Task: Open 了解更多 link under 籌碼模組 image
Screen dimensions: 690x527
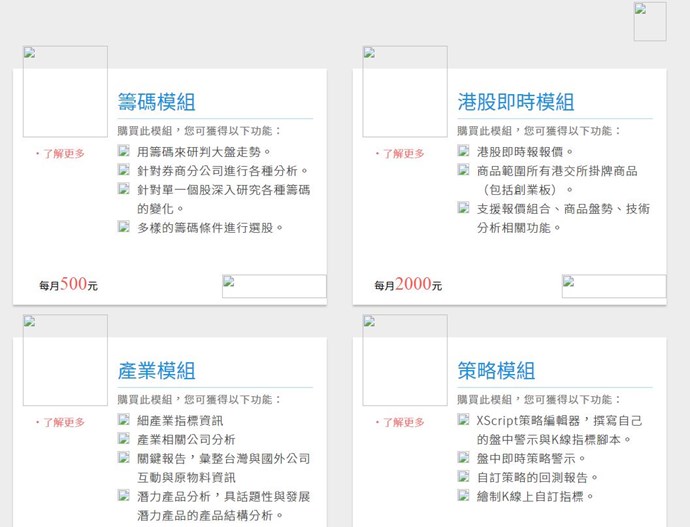Action: pyautogui.click(x=64, y=154)
